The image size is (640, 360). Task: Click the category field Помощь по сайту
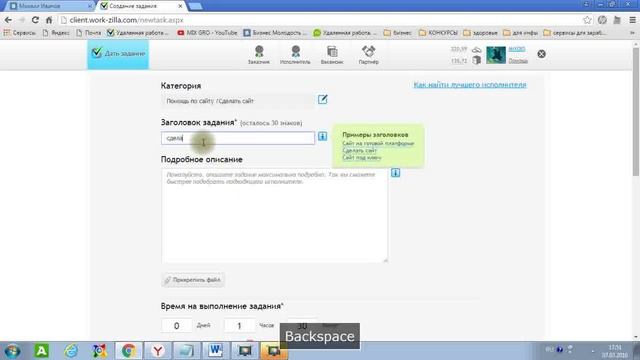click(238, 101)
